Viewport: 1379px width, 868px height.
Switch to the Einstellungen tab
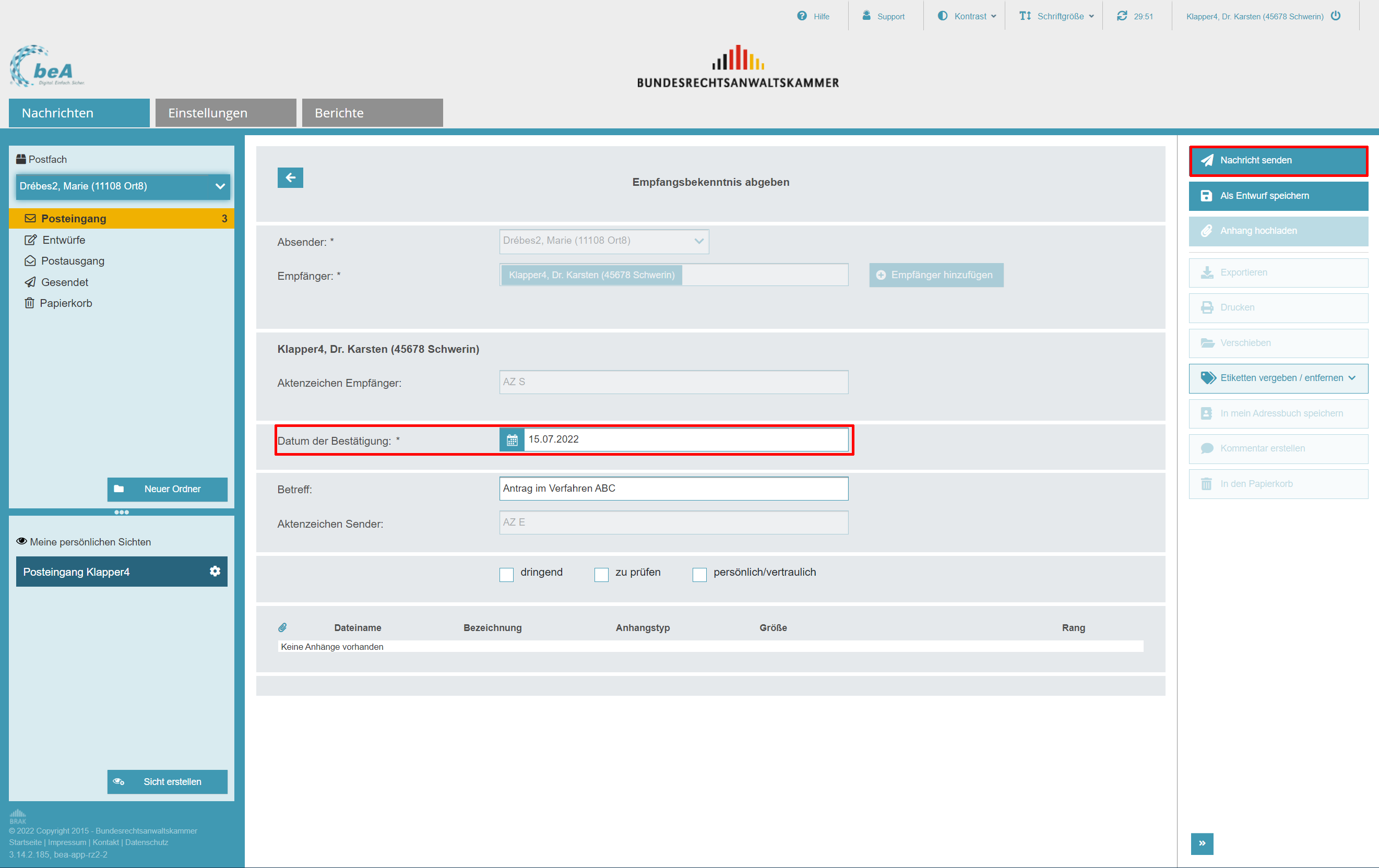[x=225, y=113]
